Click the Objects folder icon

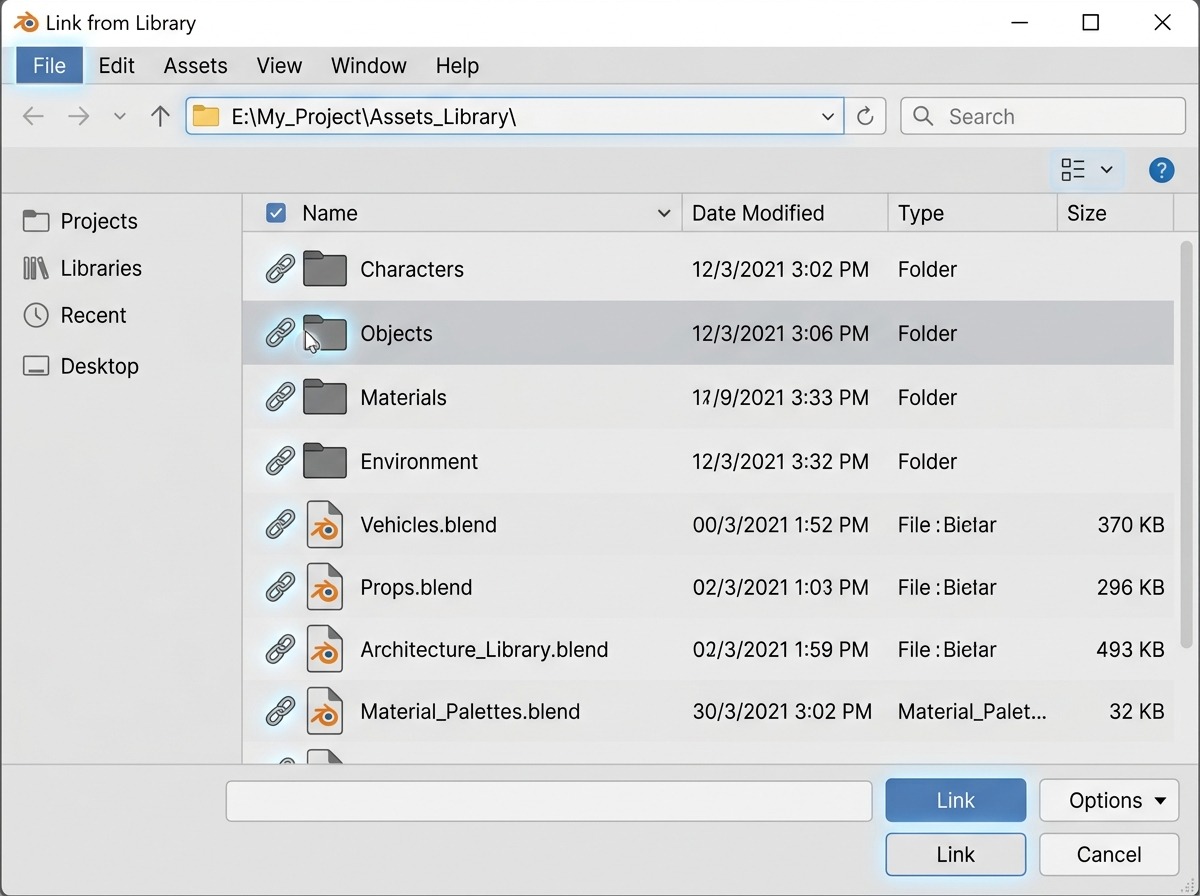pos(325,333)
